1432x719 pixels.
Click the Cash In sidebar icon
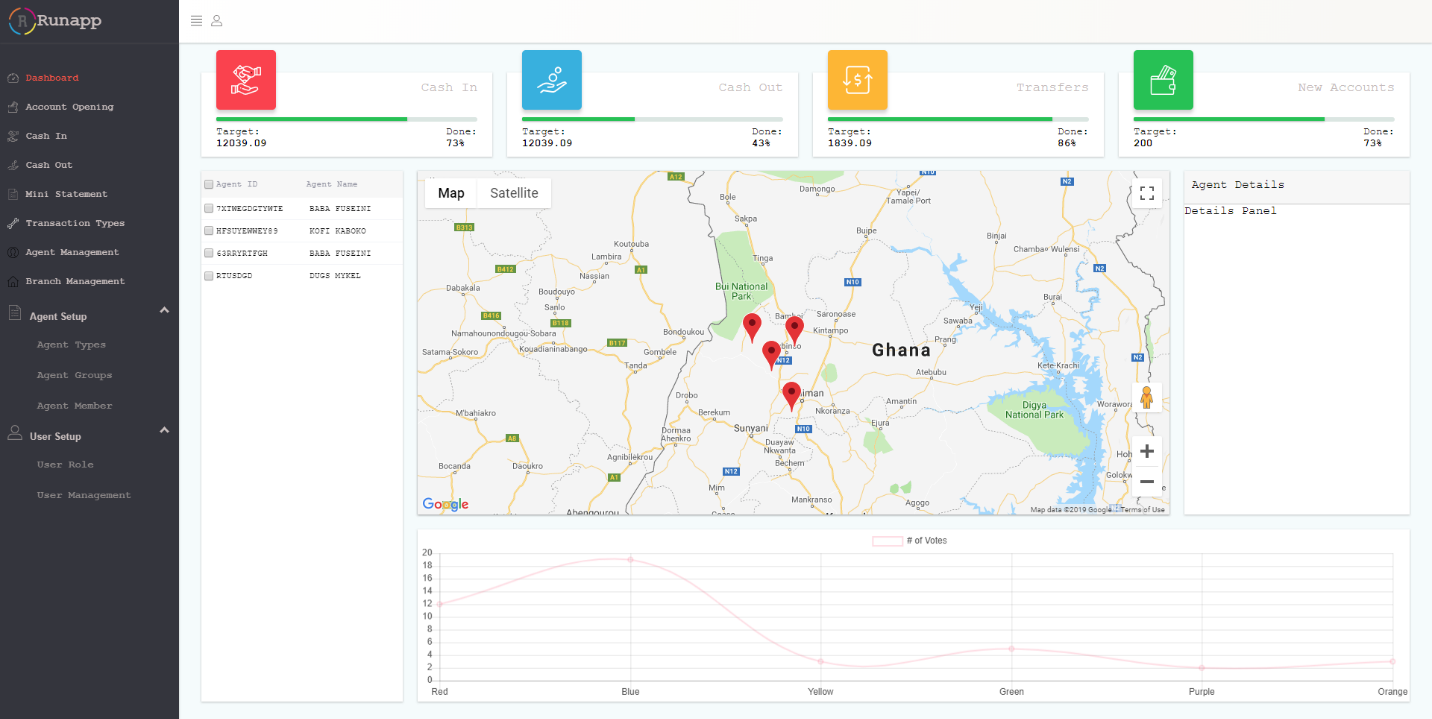(x=13, y=136)
